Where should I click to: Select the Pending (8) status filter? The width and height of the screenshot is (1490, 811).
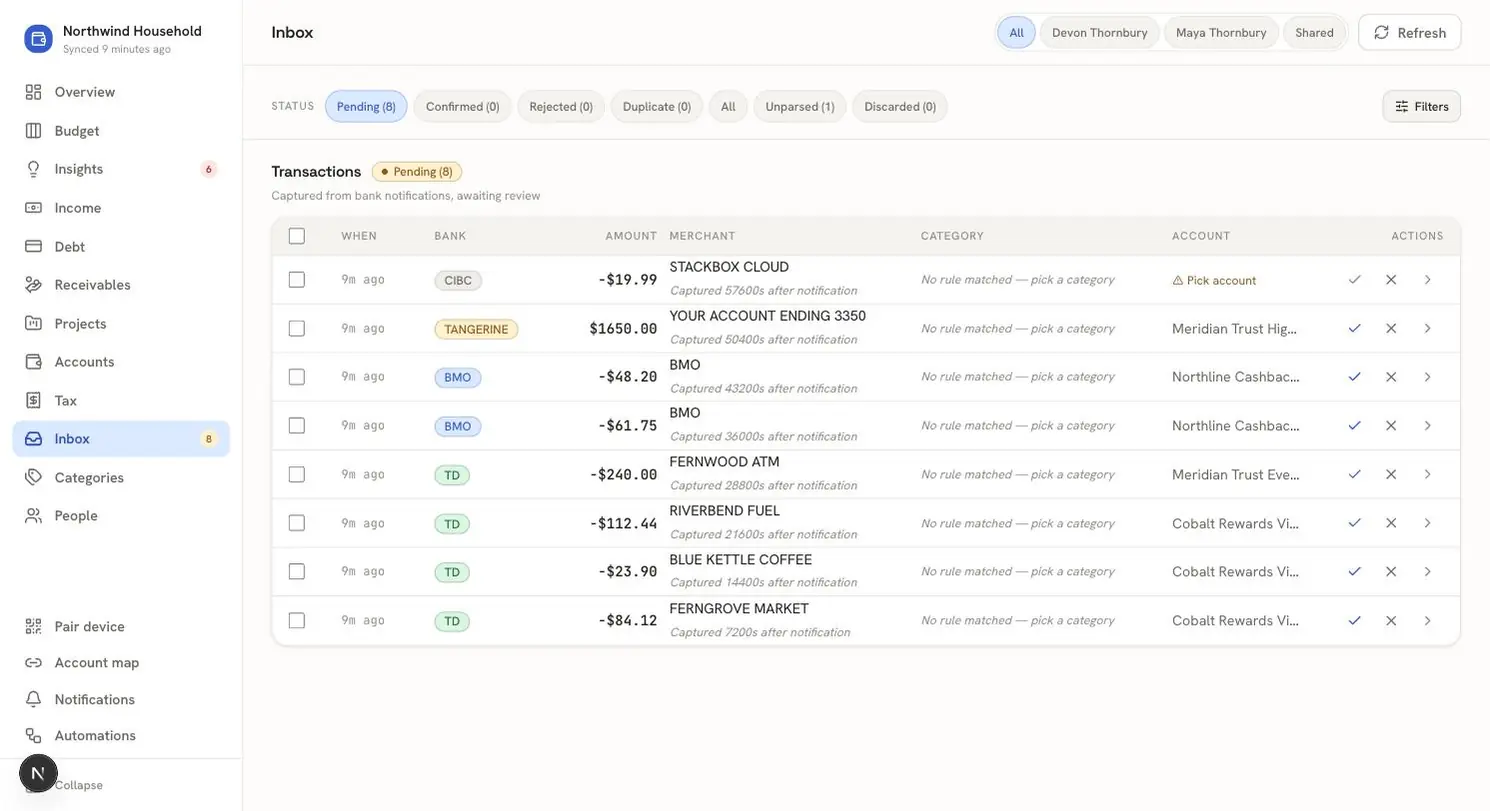tap(366, 107)
